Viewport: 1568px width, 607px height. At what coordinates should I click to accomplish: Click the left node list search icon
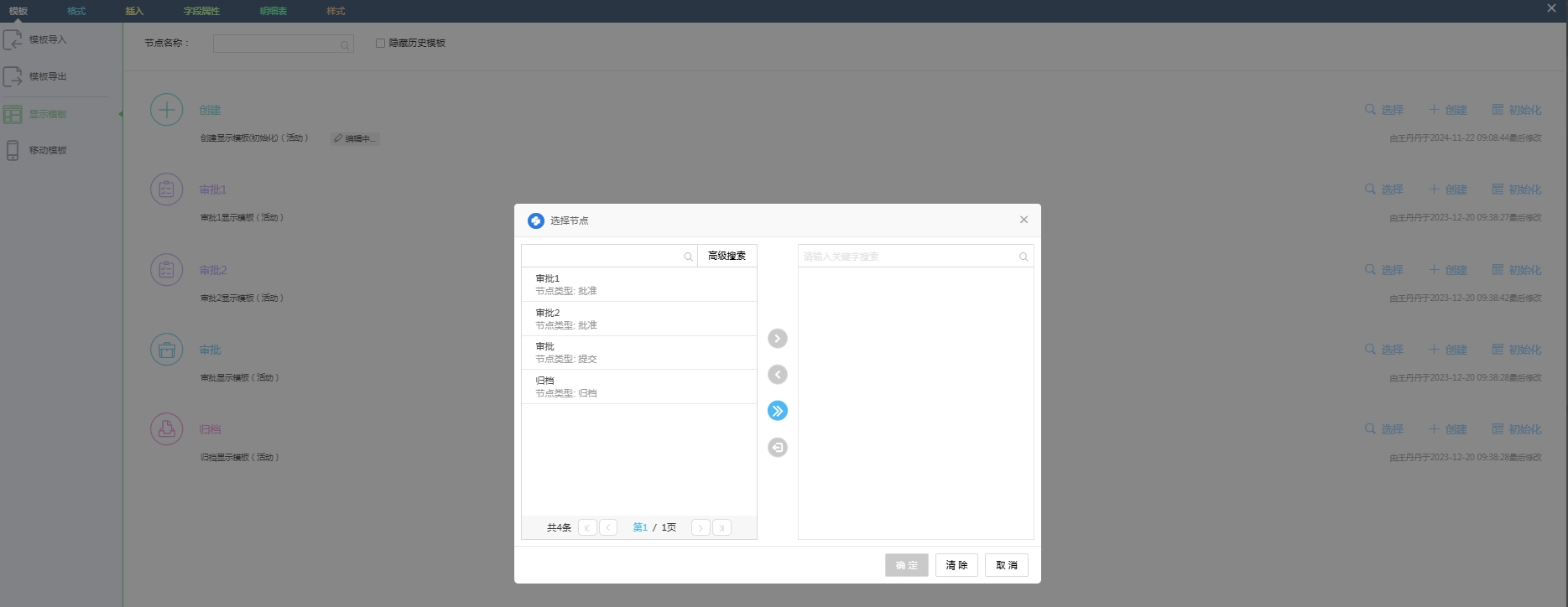tap(688, 257)
